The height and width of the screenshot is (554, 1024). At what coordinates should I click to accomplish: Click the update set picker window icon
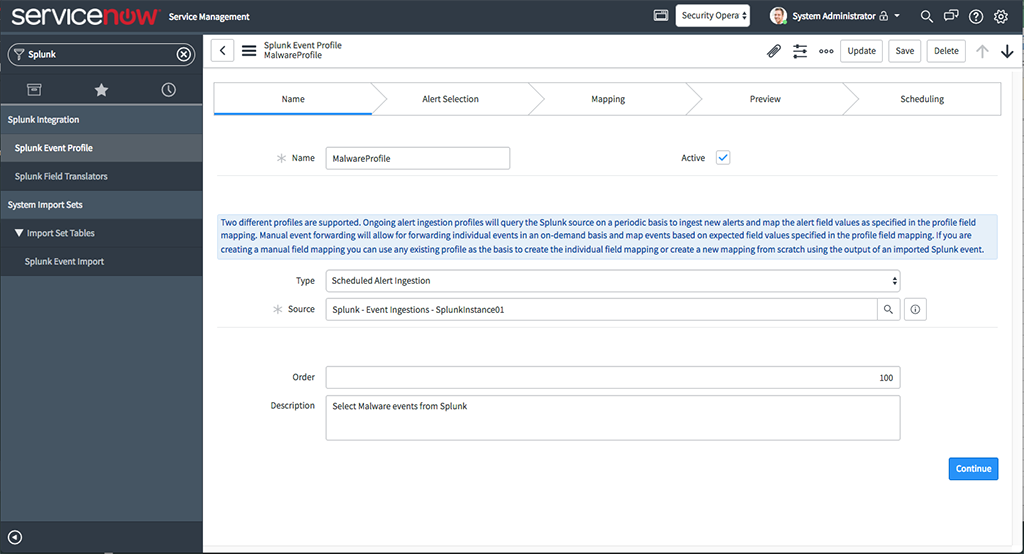(661, 15)
